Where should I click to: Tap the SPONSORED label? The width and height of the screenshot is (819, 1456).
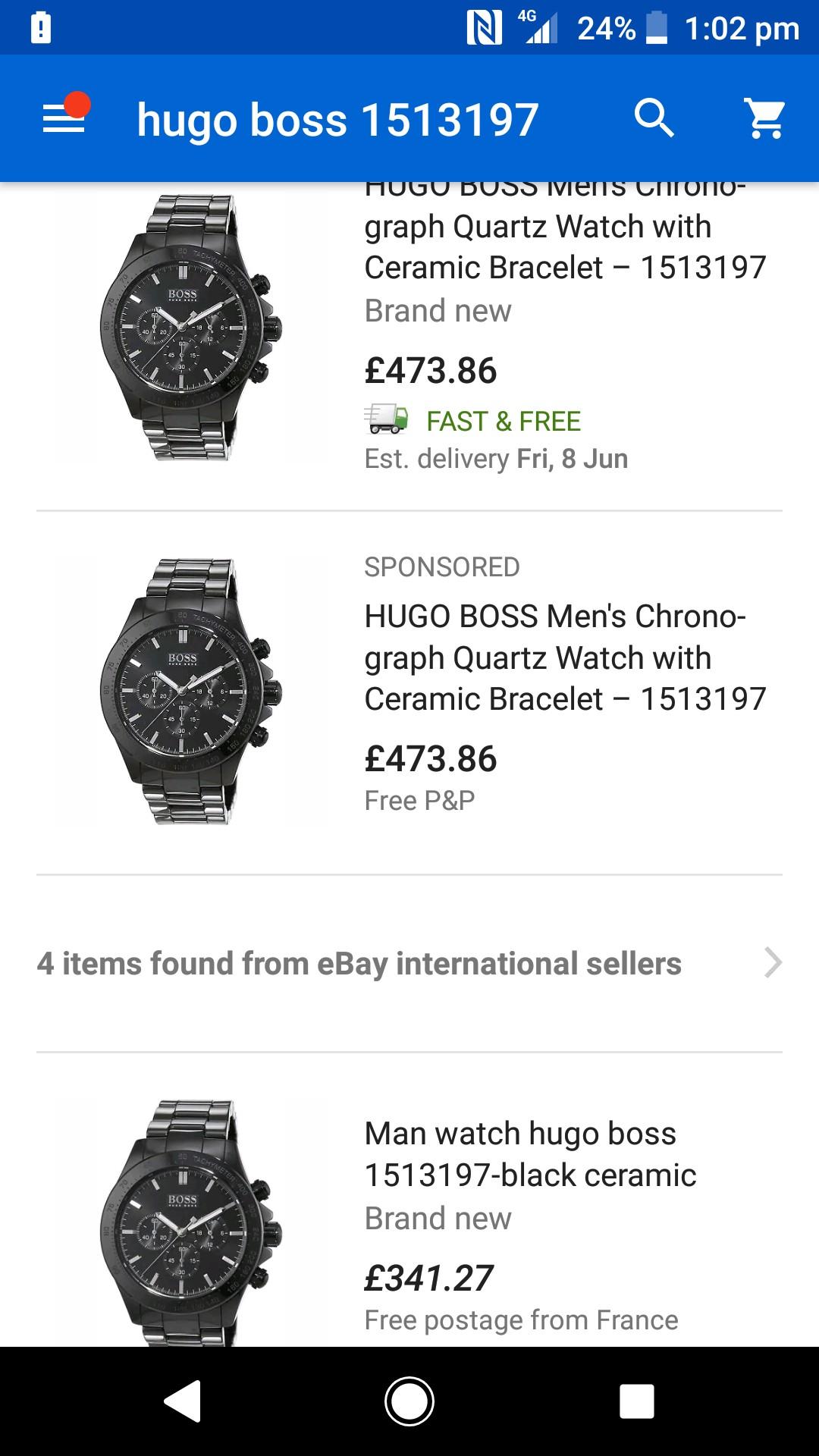pyautogui.click(x=441, y=567)
